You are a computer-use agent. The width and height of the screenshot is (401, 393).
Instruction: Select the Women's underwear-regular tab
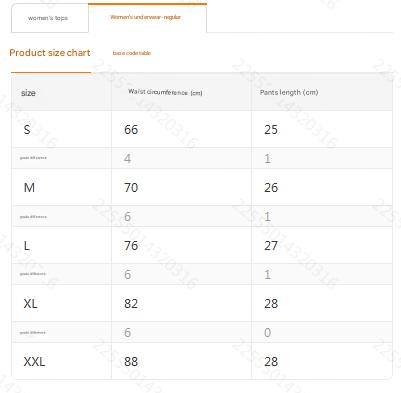pyautogui.click(x=147, y=18)
